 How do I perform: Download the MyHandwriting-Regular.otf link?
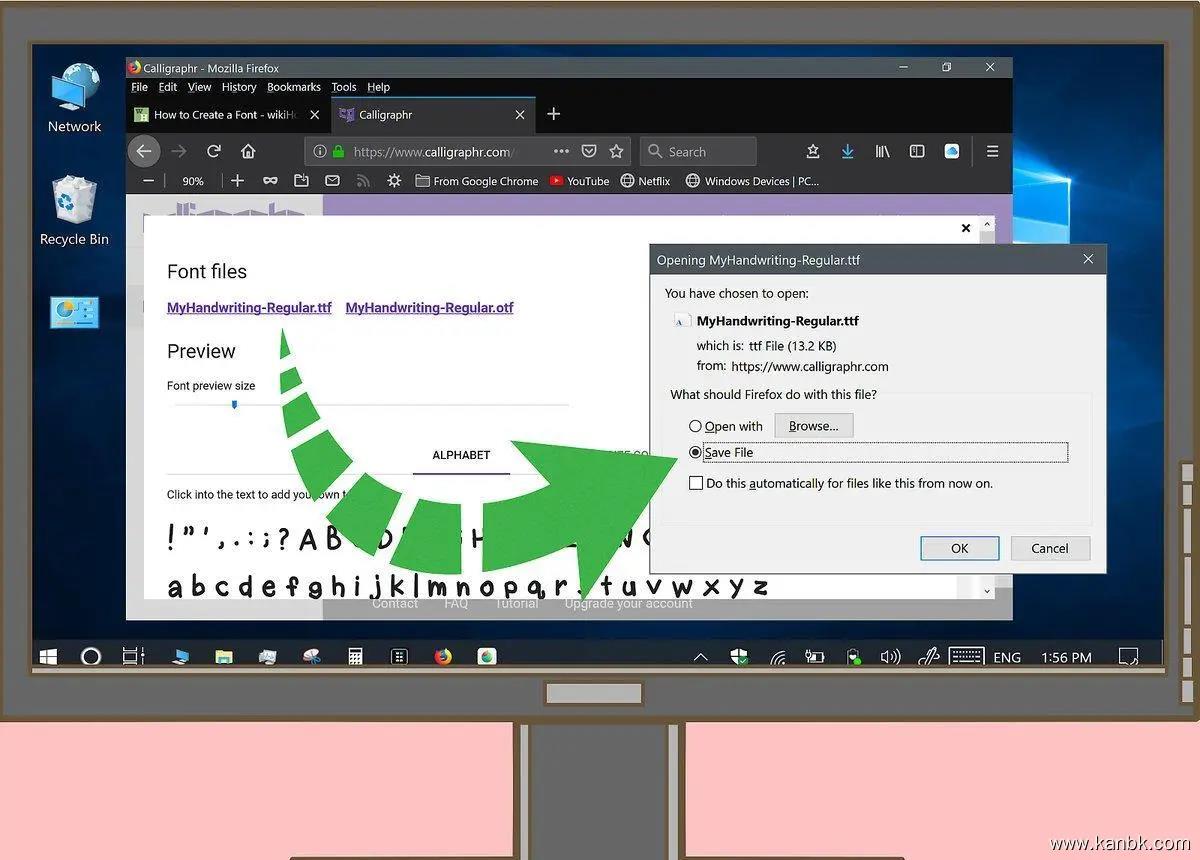(429, 308)
